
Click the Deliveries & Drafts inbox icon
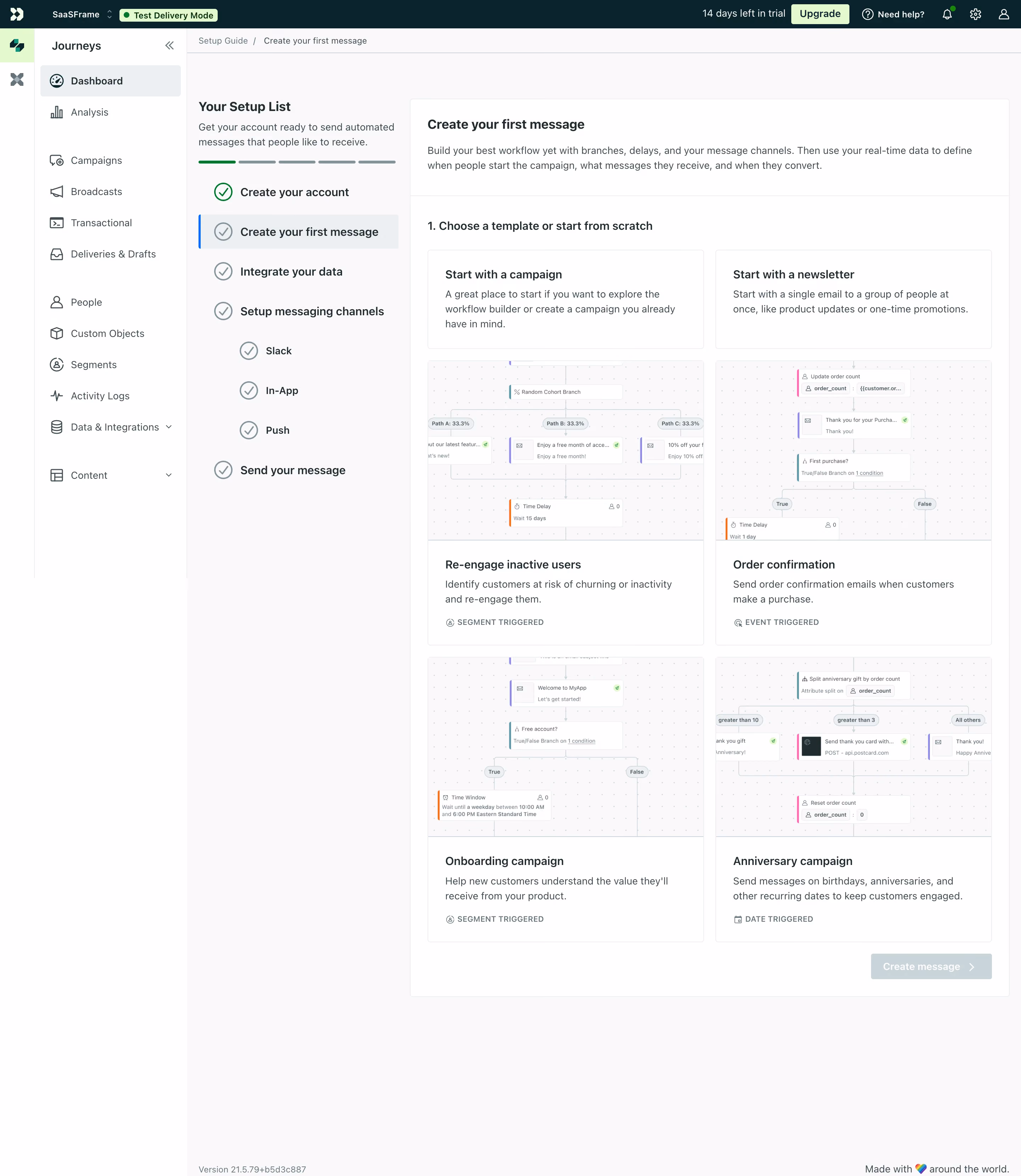click(x=56, y=254)
